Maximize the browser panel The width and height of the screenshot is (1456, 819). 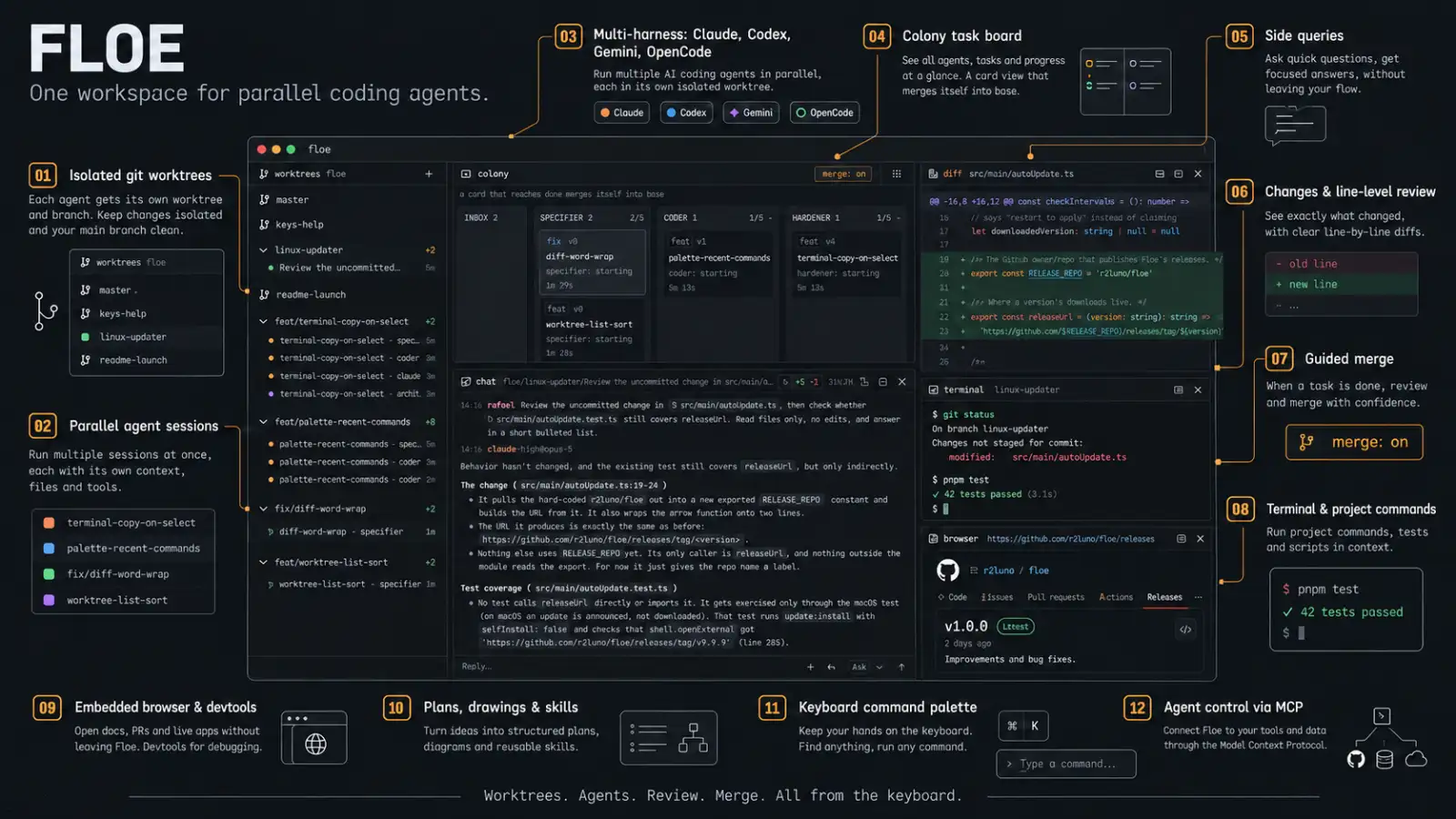tap(1181, 539)
